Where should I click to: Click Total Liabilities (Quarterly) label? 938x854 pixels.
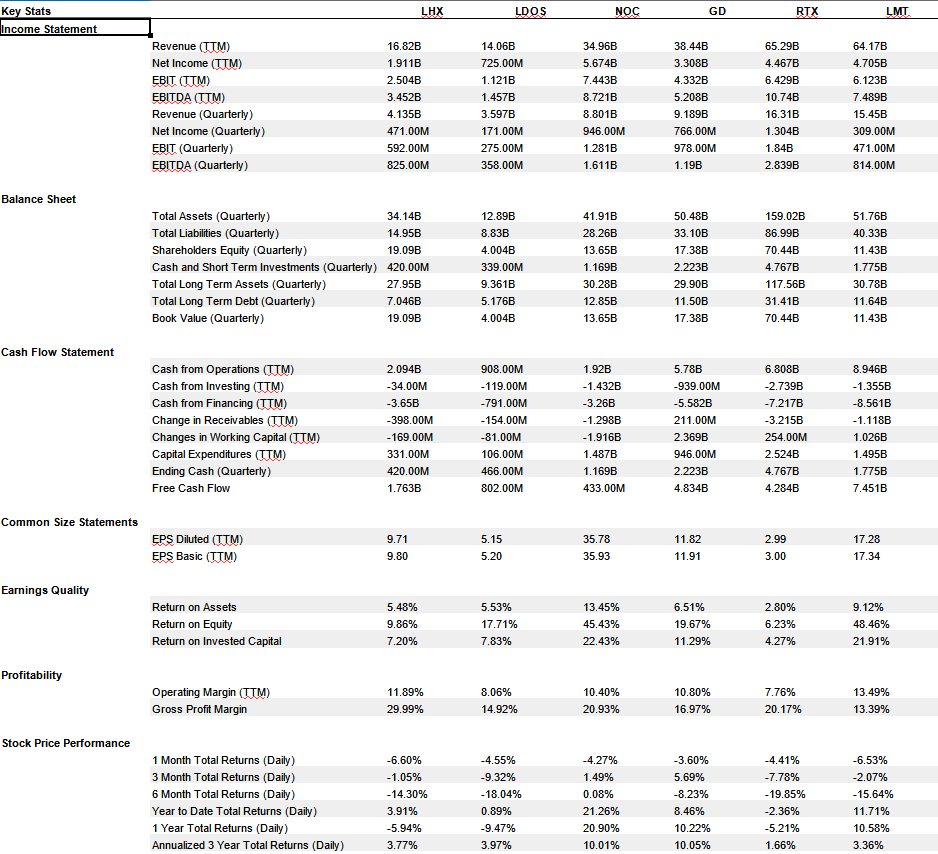tap(215, 233)
